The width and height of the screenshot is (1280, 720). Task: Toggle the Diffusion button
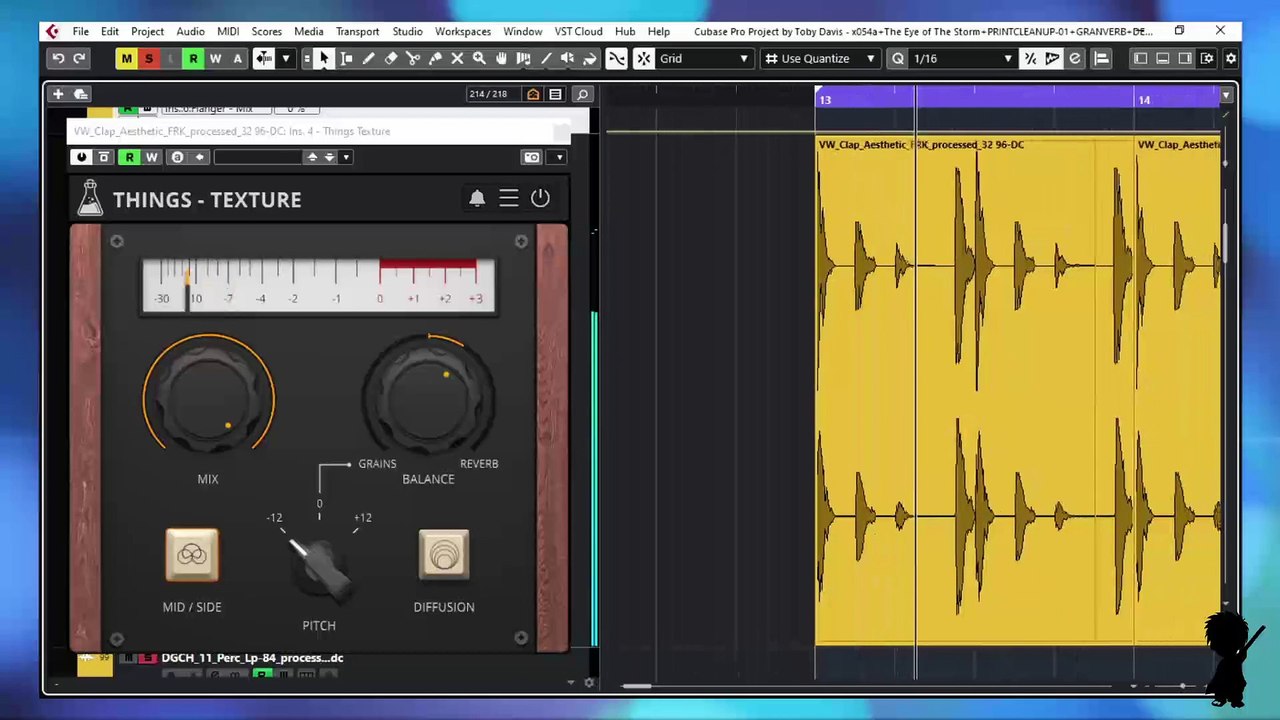tap(444, 555)
